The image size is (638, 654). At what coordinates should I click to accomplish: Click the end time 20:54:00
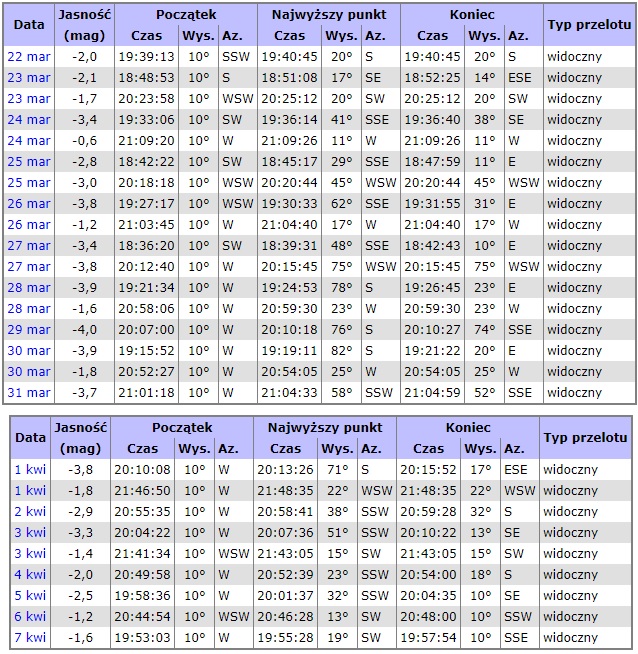pos(428,574)
